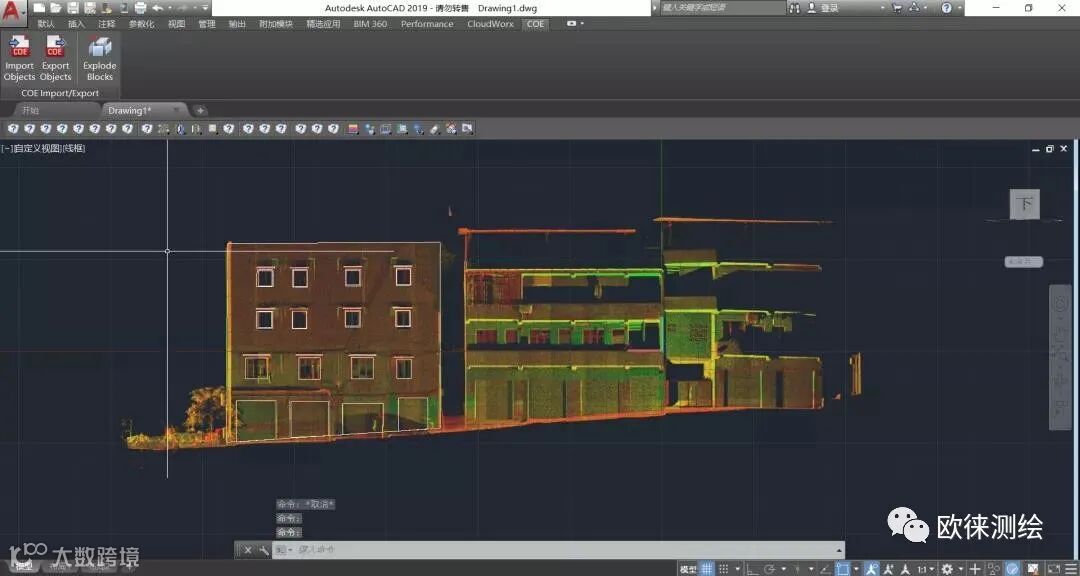Toggle the grid display in status bar
This screenshot has height=576, width=1080.
click(707, 569)
